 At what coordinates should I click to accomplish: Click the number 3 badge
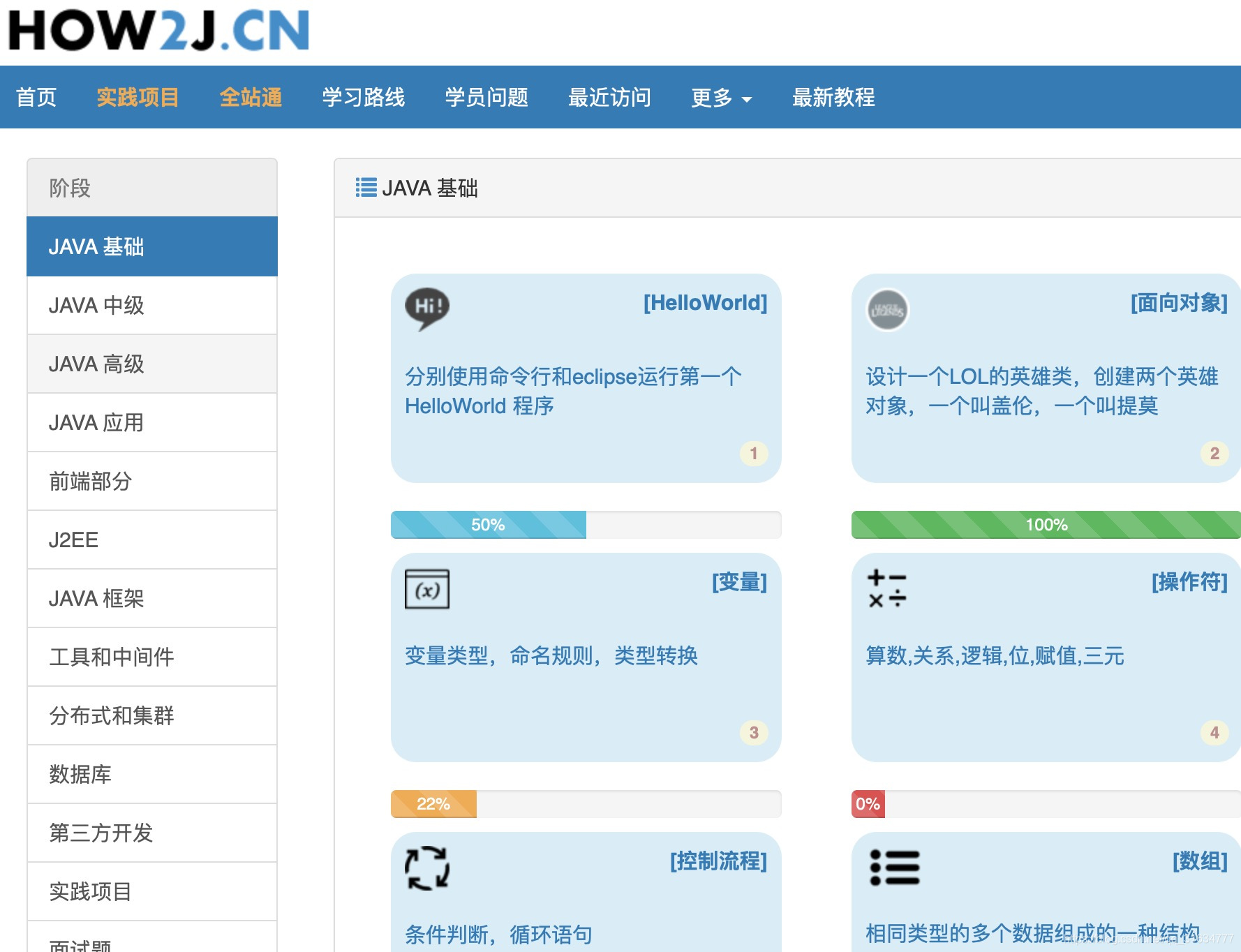click(x=754, y=733)
